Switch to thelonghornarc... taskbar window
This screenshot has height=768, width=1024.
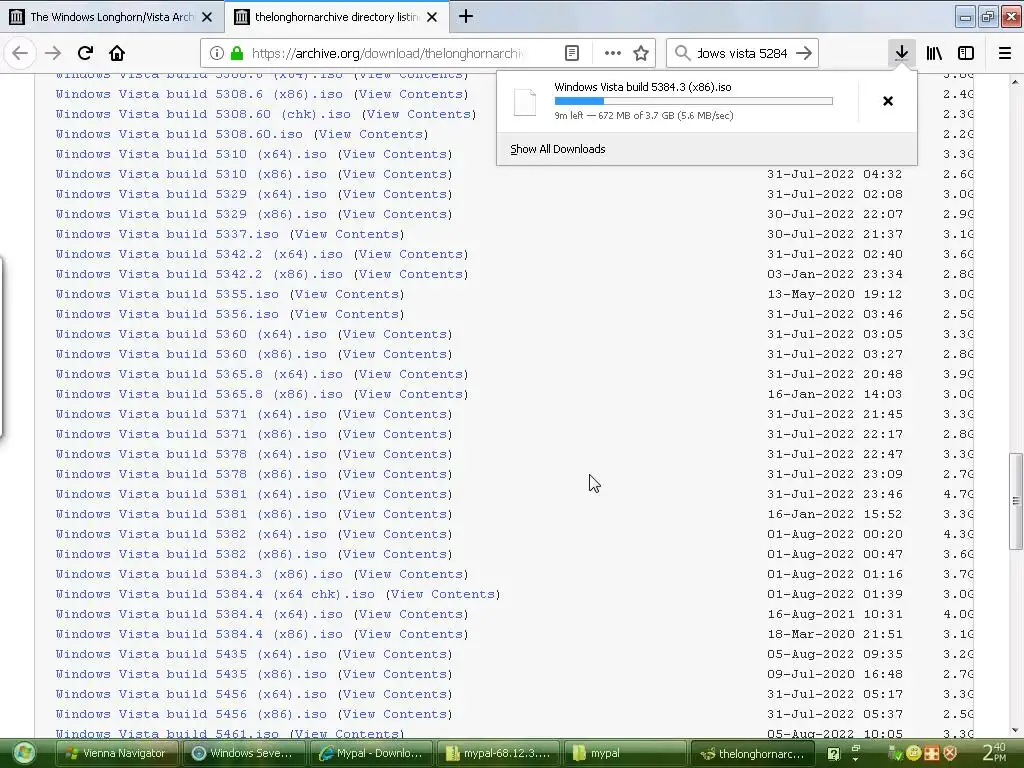click(752, 754)
